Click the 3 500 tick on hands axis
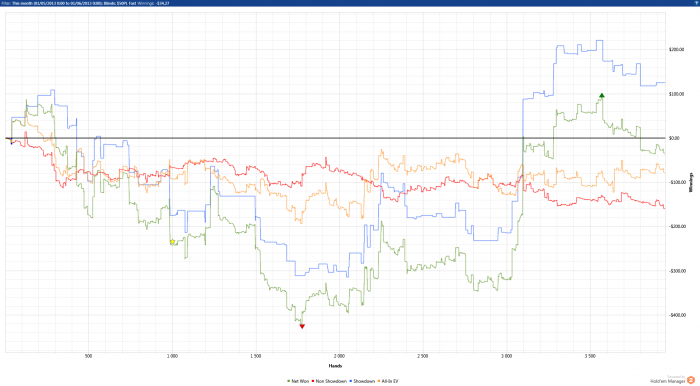 pyautogui.click(x=590, y=356)
